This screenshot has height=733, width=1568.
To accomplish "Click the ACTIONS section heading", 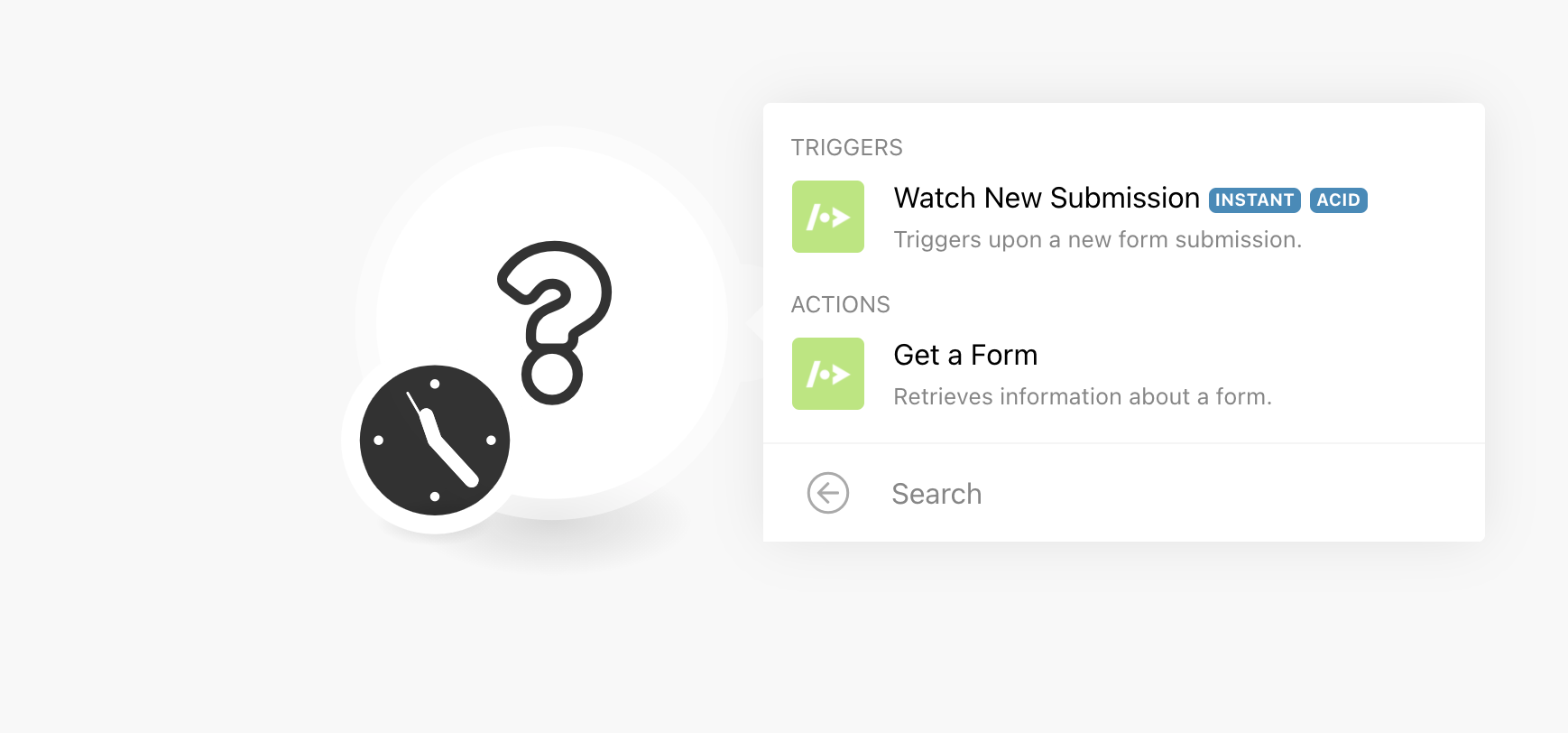I will point(840,304).
